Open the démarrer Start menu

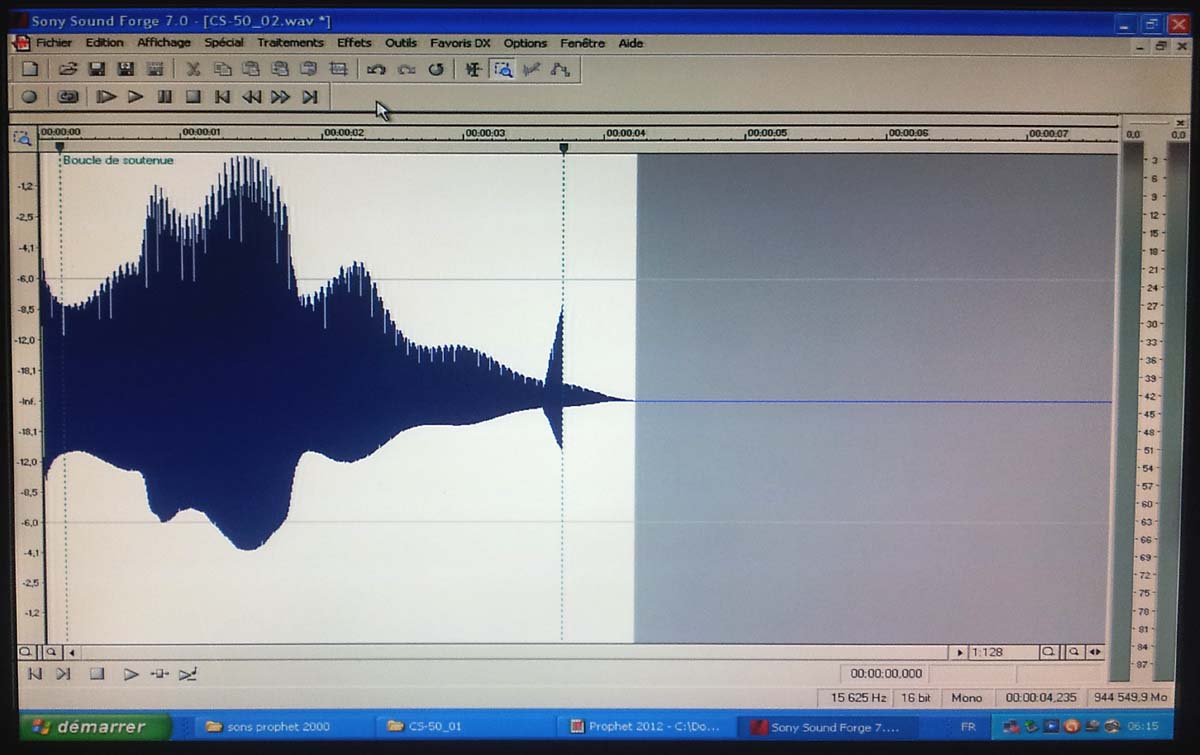coord(95,726)
